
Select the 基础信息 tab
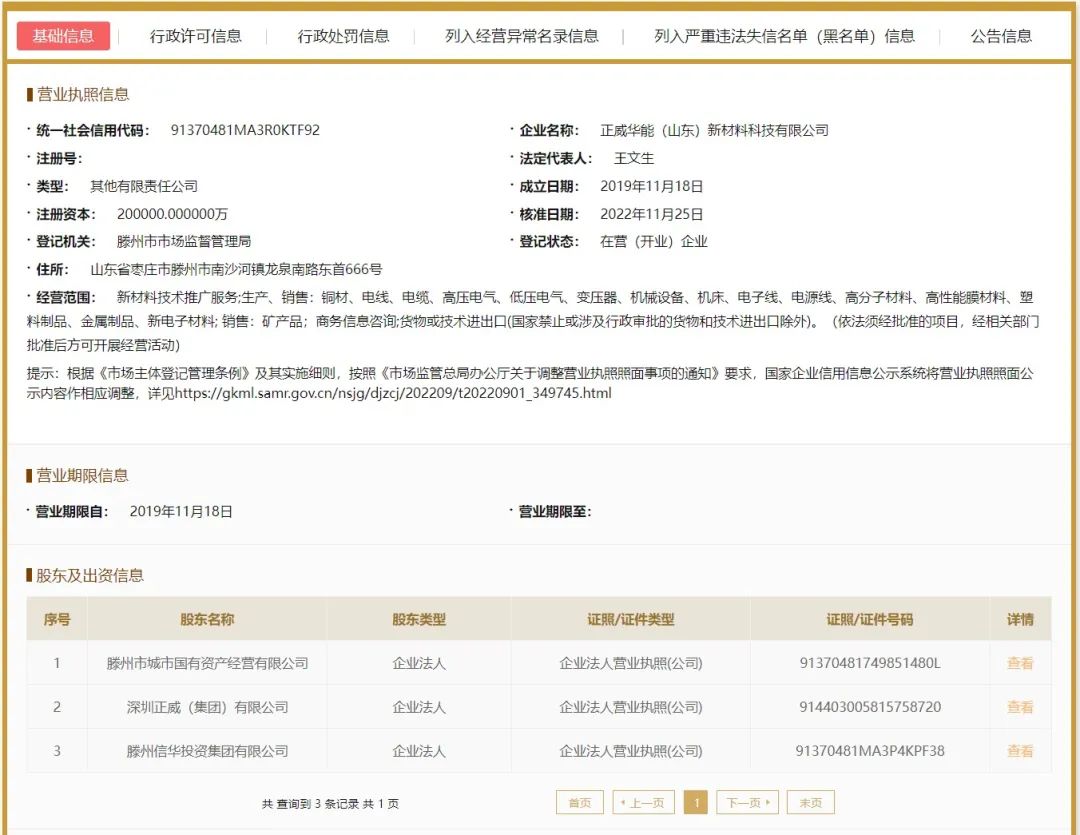(63, 36)
